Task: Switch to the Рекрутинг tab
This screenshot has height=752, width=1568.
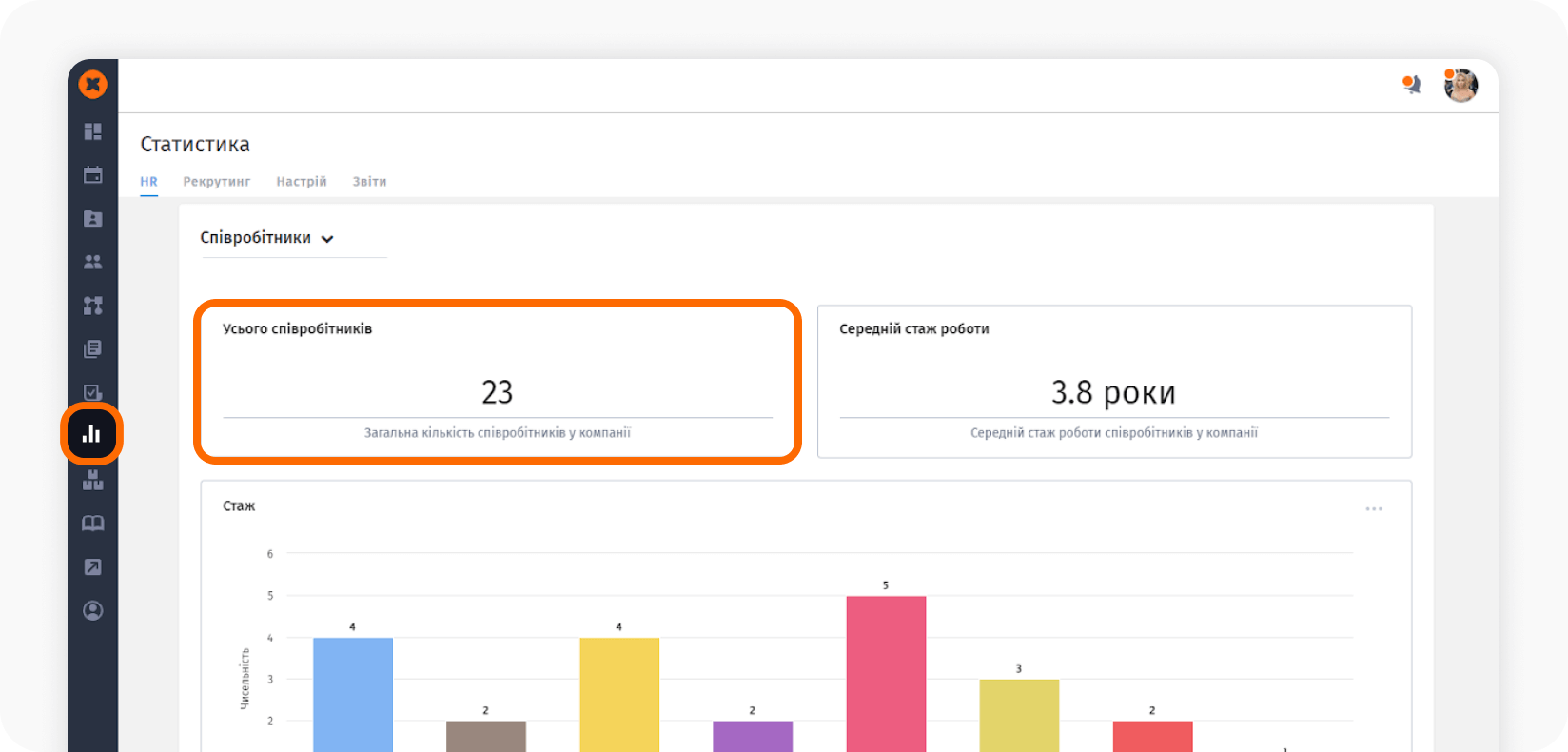Action: click(x=217, y=182)
